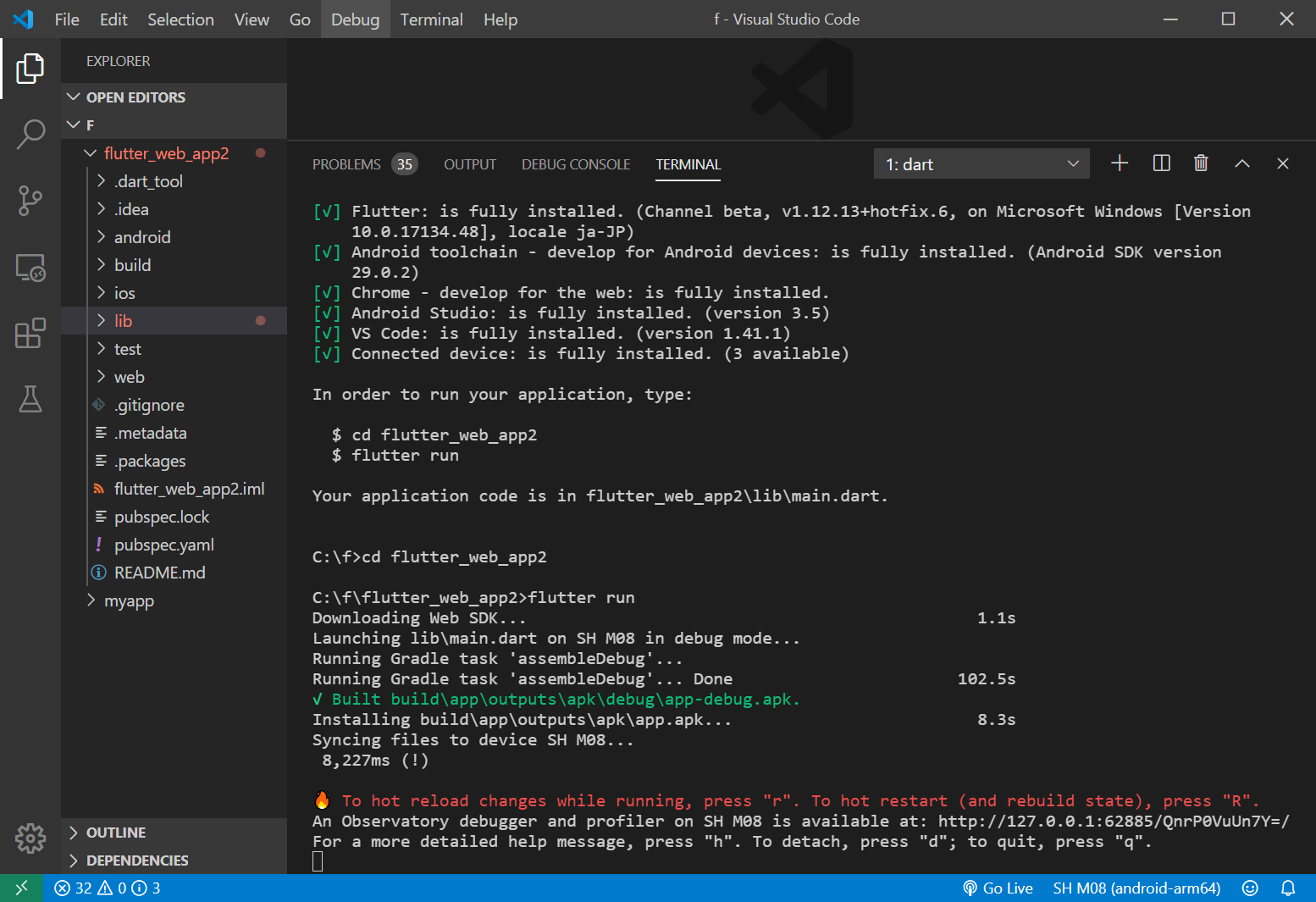1316x902 pixels.
Task: Click the Observatory URL http://127.0.0.1:62885 in terminal
Action: click(1114, 821)
